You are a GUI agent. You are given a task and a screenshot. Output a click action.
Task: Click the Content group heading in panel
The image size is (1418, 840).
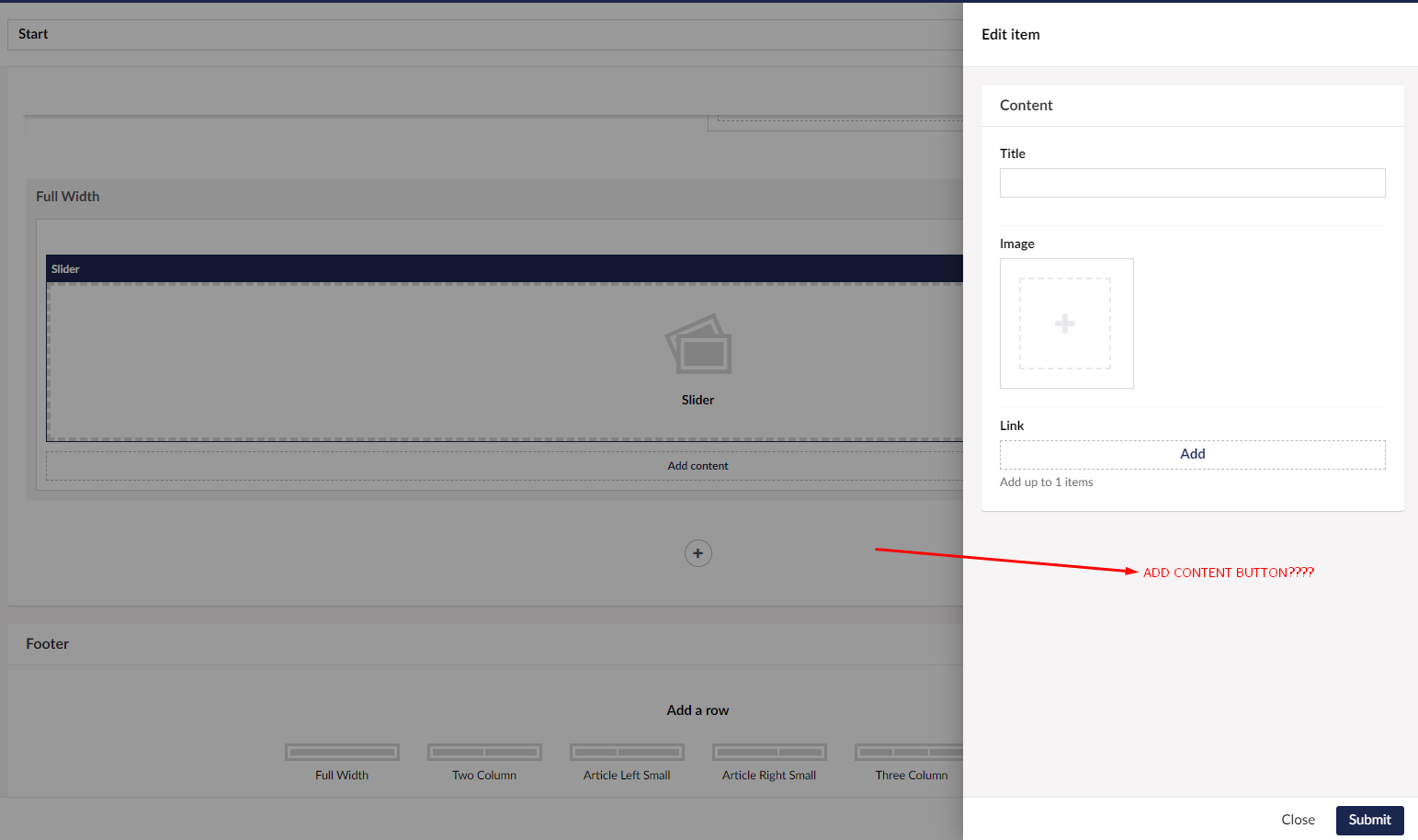click(1027, 106)
